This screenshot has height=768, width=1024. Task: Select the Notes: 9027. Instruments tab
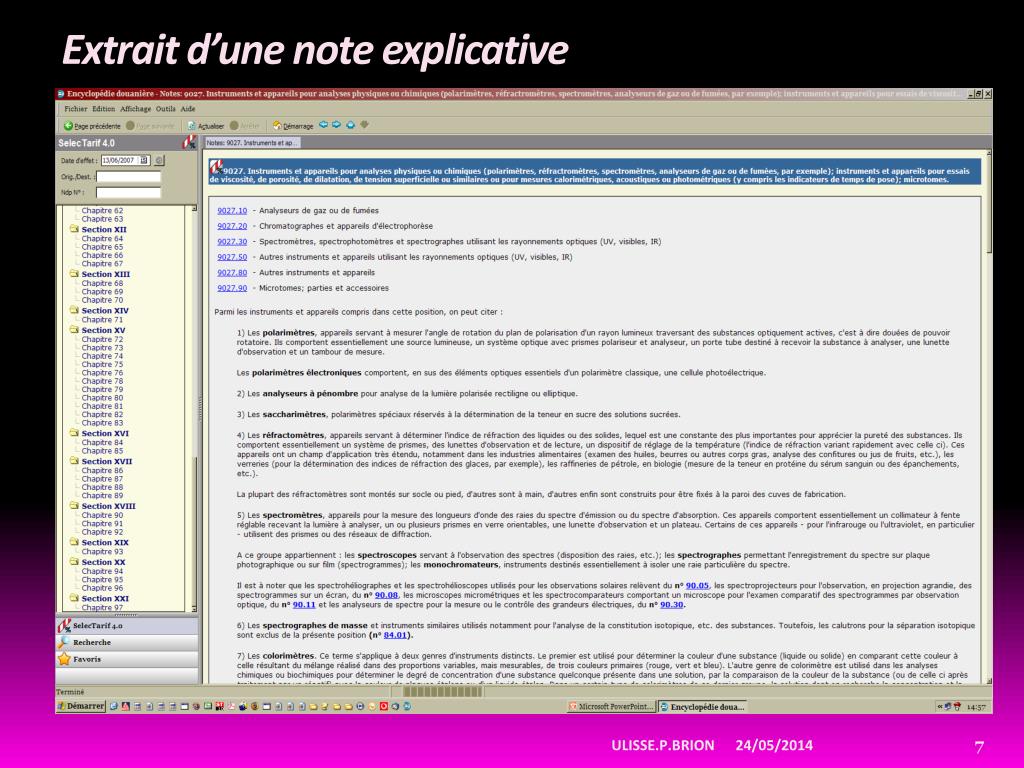(252, 142)
